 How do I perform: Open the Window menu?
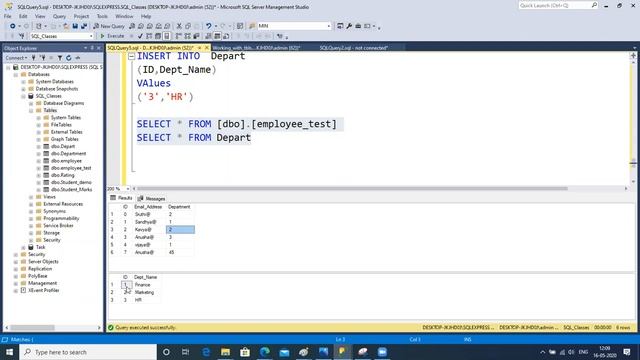[x=124, y=16]
